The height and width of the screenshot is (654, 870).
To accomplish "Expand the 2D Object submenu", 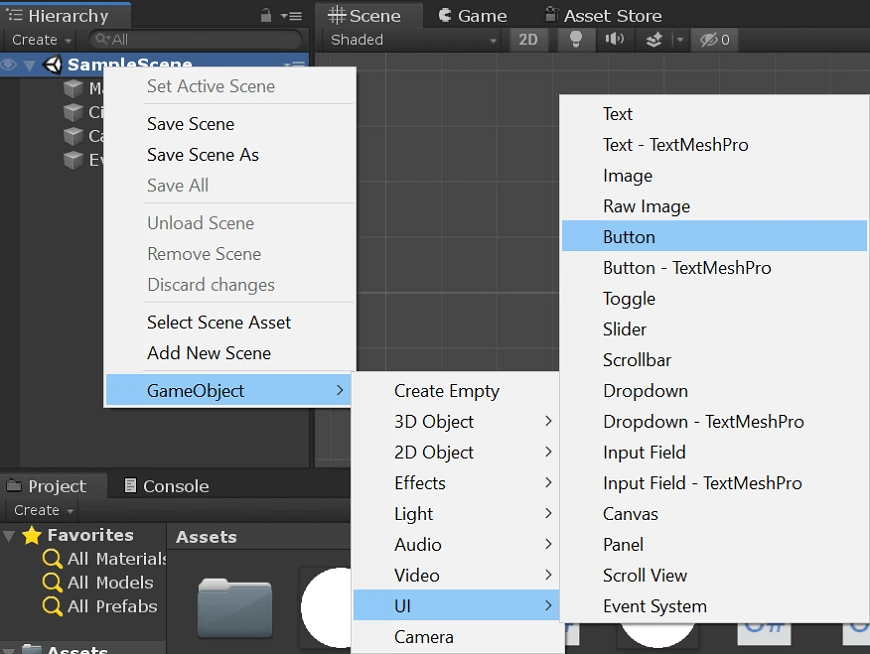I will coord(456,453).
